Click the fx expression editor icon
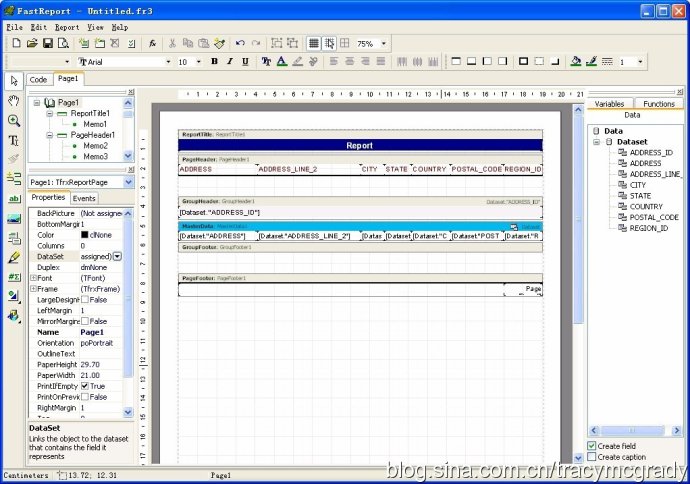Screen dimensions: 690x484 click(x=152, y=43)
